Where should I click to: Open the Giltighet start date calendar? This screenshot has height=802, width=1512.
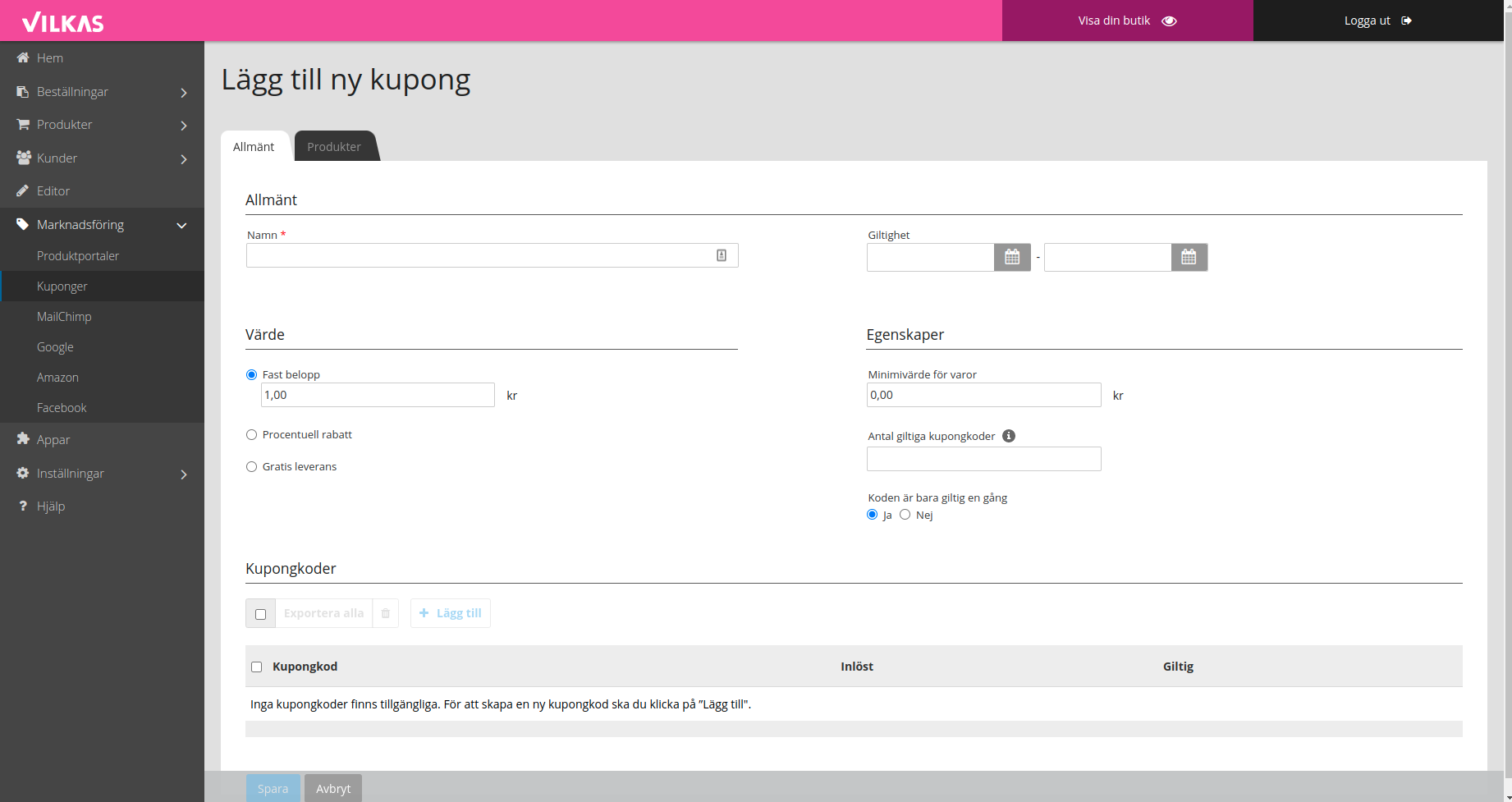tap(1012, 257)
